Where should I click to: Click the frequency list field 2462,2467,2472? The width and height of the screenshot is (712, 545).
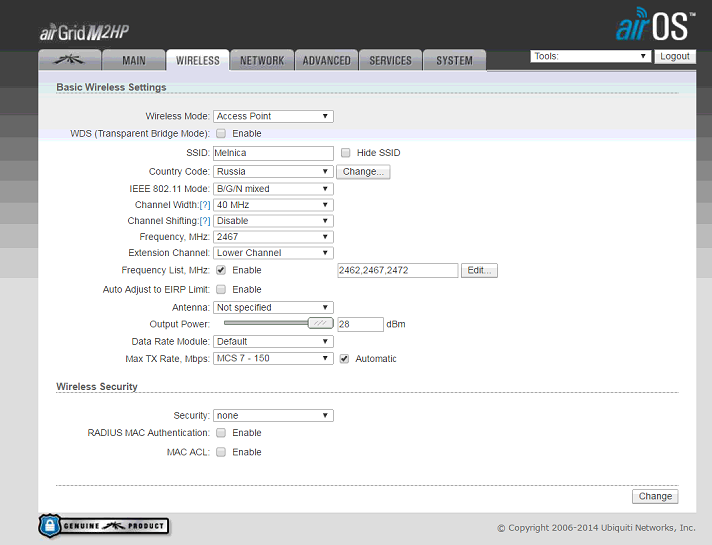click(x=398, y=270)
